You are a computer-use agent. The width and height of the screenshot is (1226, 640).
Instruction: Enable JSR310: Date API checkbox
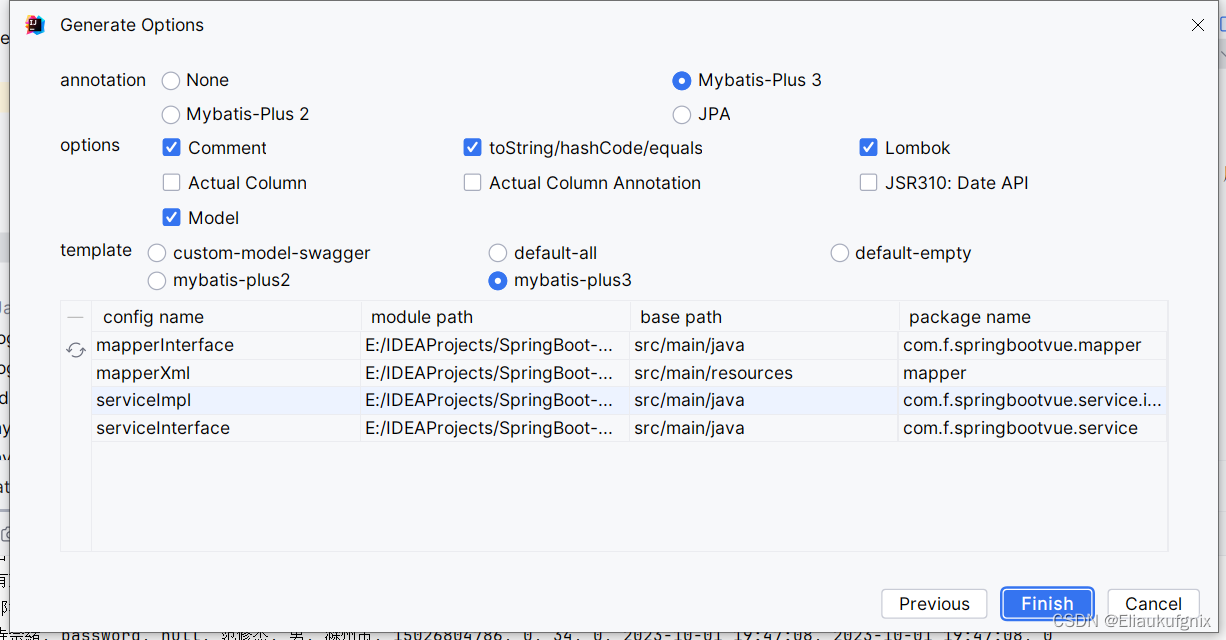click(x=868, y=183)
